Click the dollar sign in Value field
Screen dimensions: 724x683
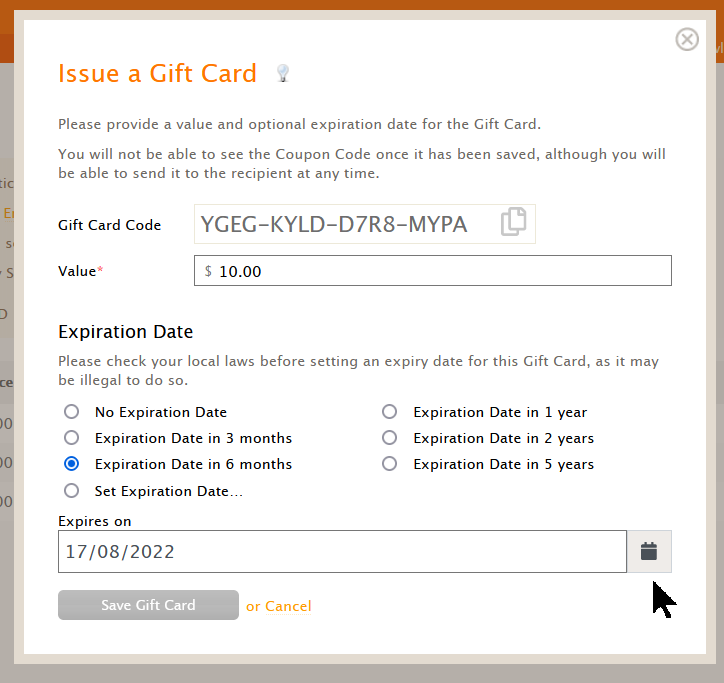pyautogui.click(x=208, y=271)
